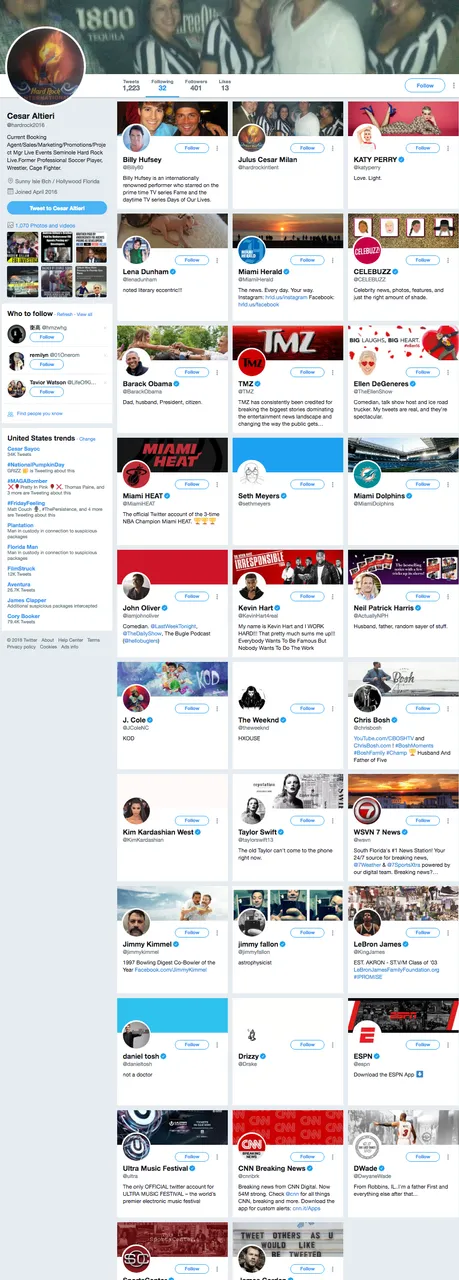Viewport: 459px width, 1280px height.
Task: Open more options menu on Billy Hufsey card
Action: (x=218, y=147)
